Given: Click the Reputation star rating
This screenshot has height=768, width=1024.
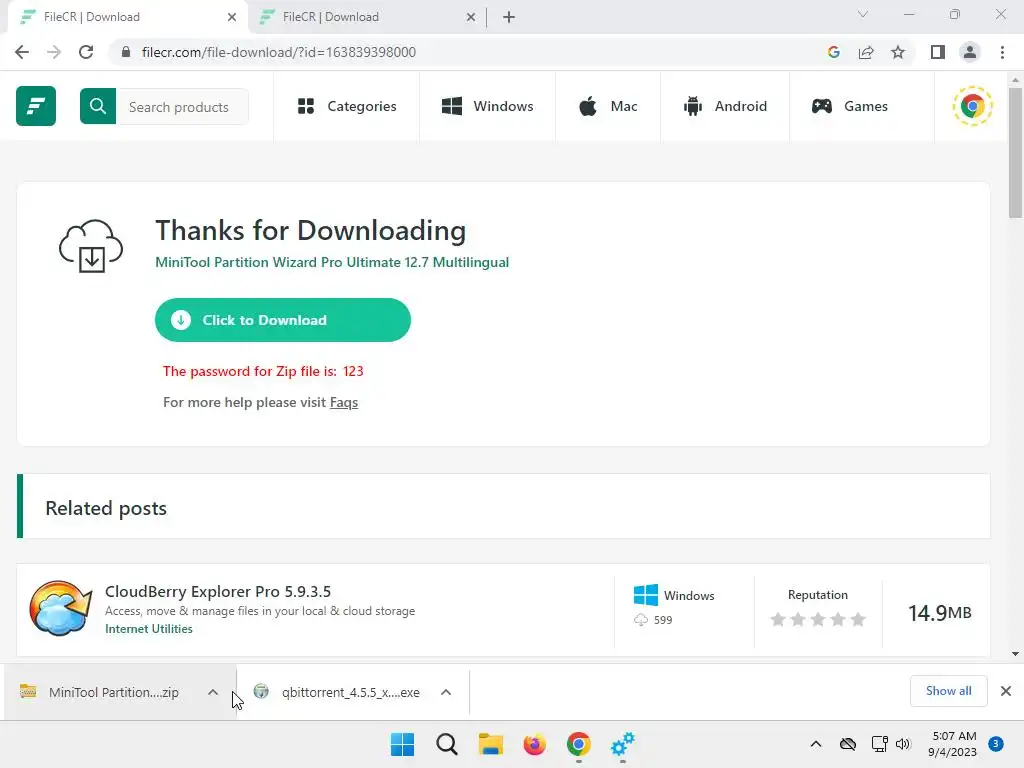Looking at the screenshot, I should pos(818,619).
